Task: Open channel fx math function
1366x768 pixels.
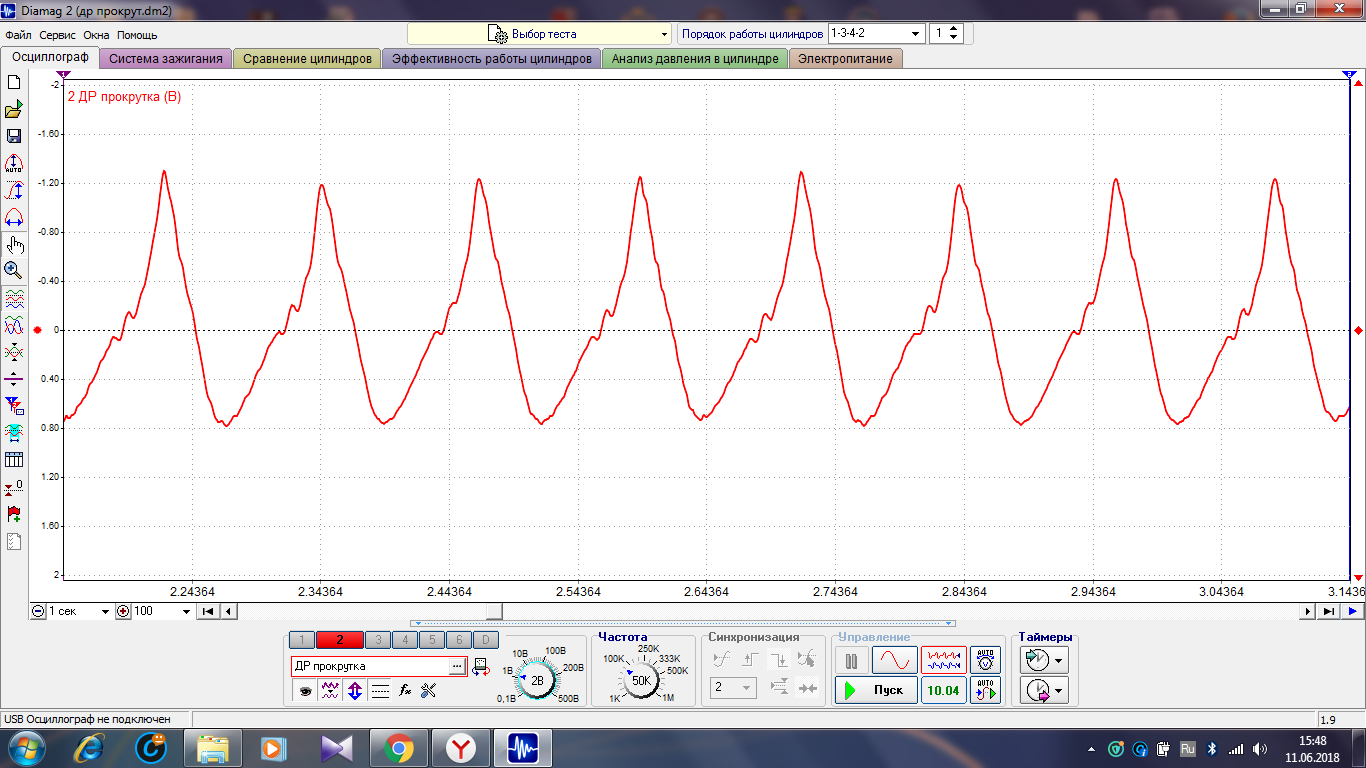Action: point(405,690)
